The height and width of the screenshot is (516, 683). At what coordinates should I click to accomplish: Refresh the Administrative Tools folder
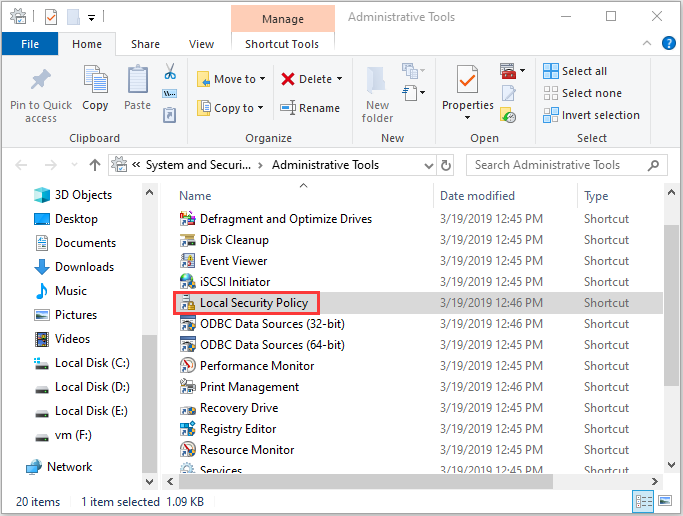pos(446,165)
